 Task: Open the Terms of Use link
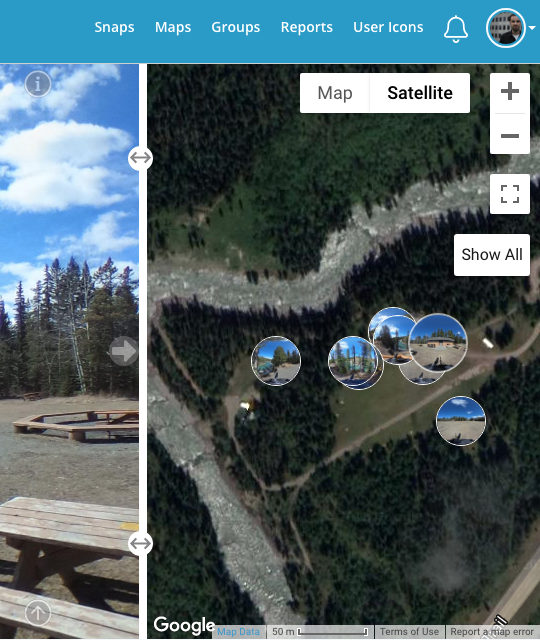(x=409, y=631)
